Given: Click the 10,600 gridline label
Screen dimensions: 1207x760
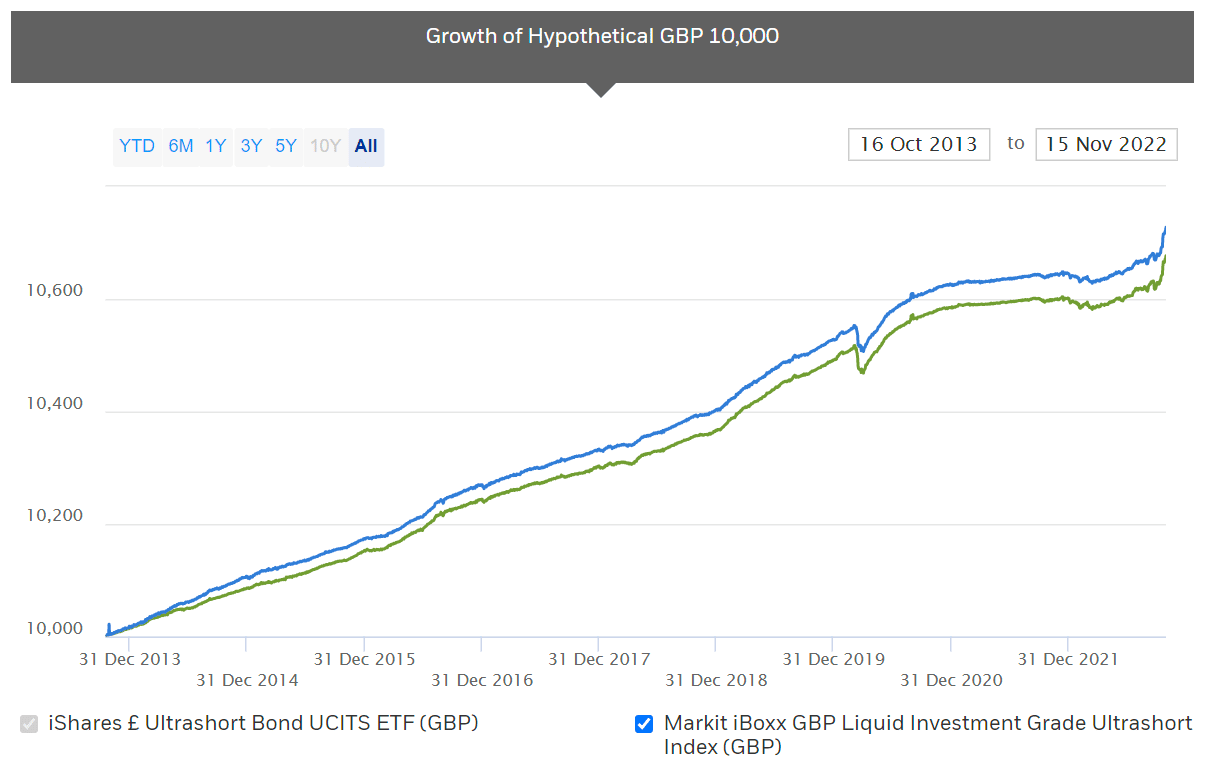Looking at the screenshot, I should point(55,290).
